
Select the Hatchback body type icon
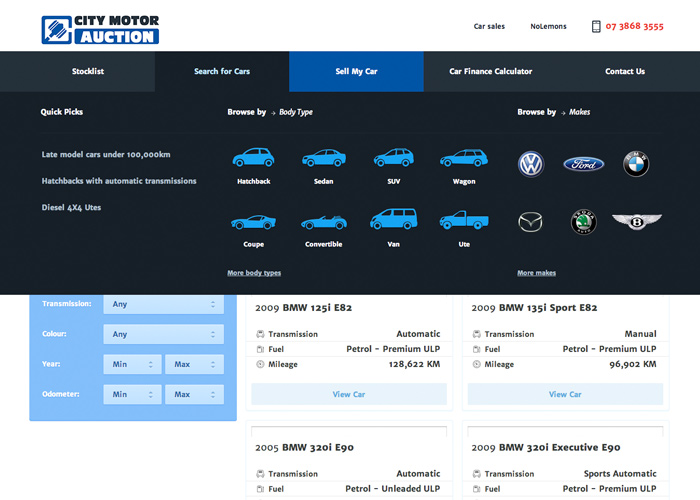point(253,157)
